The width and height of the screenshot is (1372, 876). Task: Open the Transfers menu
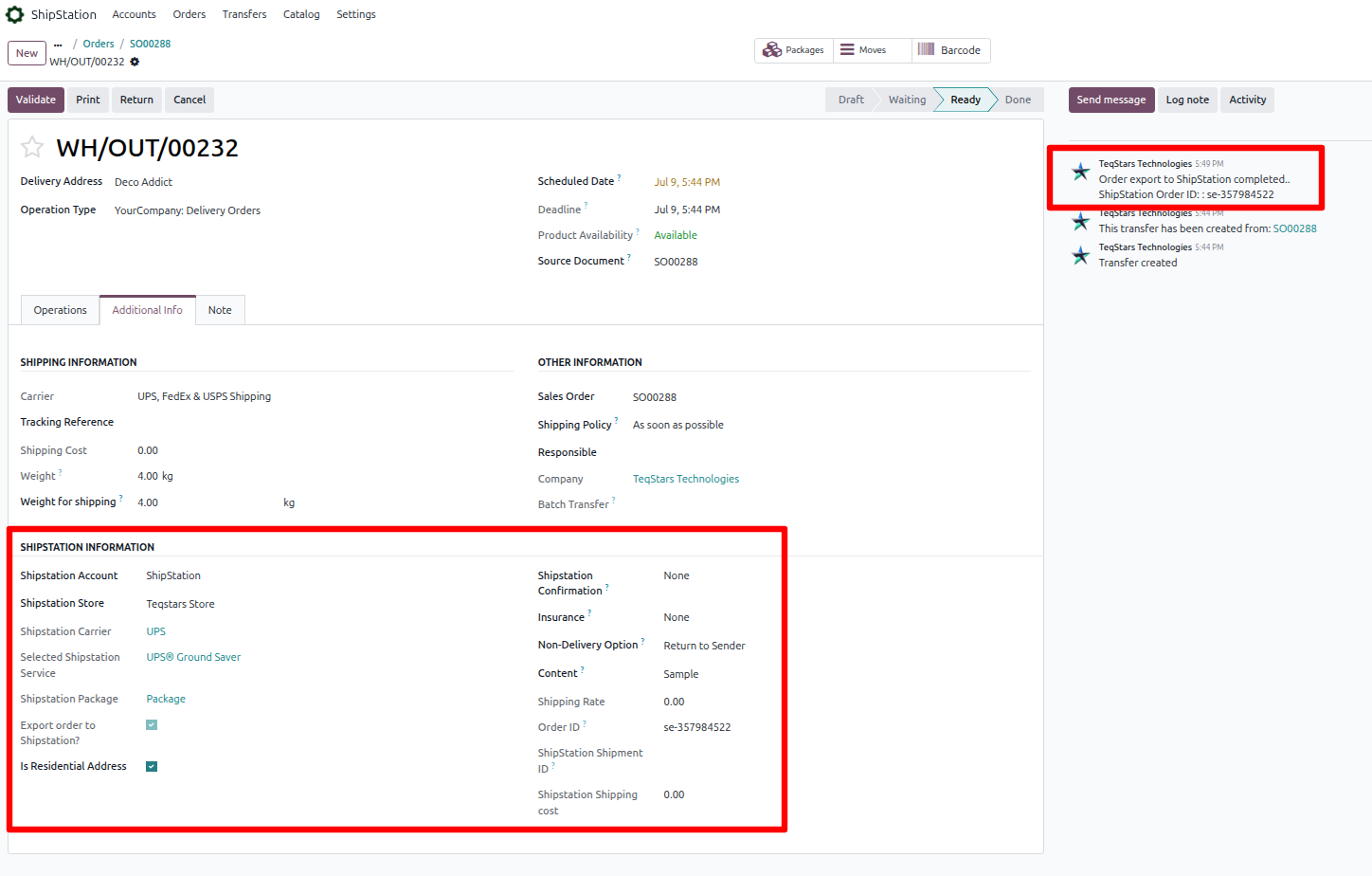click(244, 14)
